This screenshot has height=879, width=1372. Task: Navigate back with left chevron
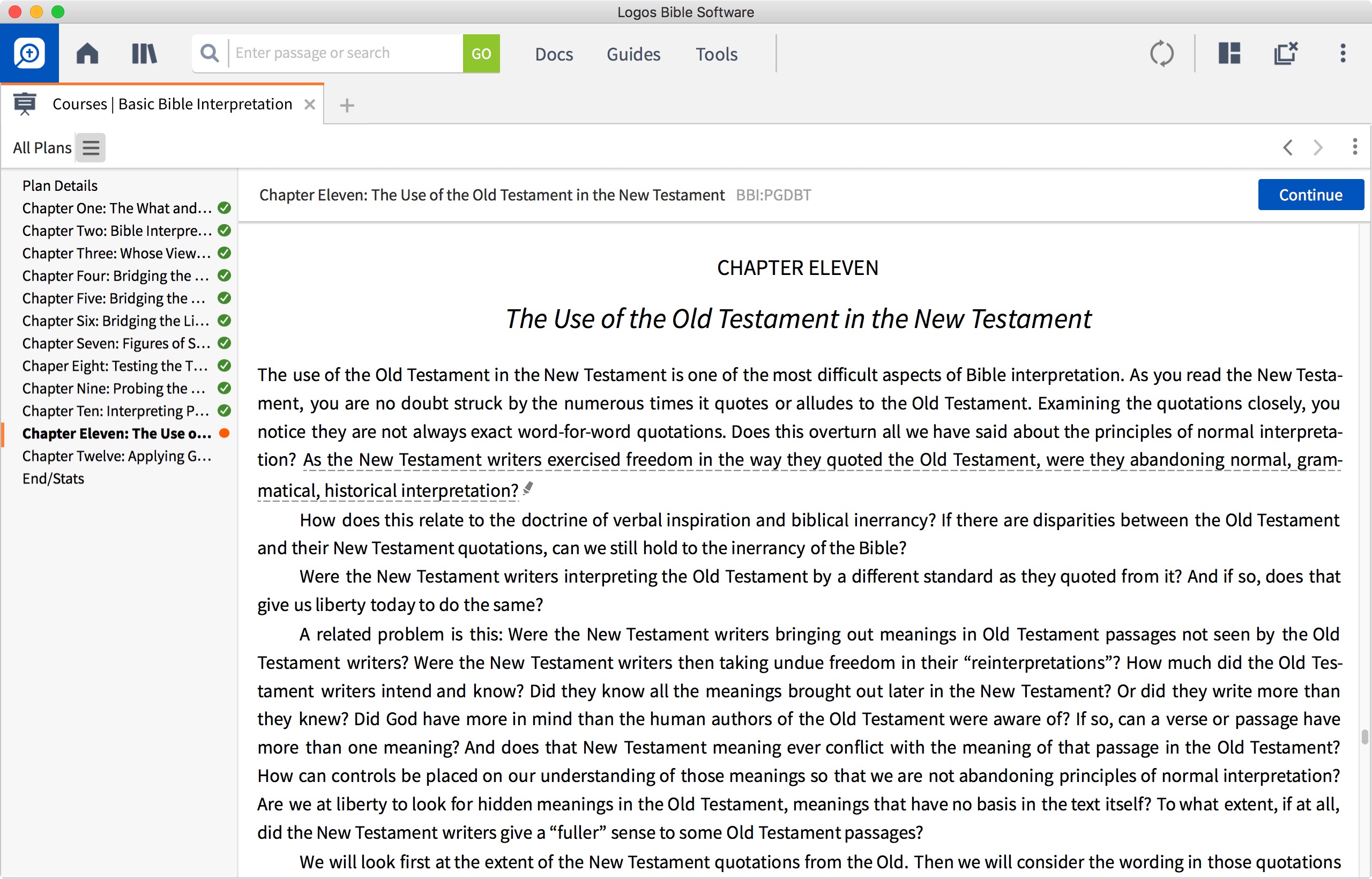click(x=1288, y=147)
